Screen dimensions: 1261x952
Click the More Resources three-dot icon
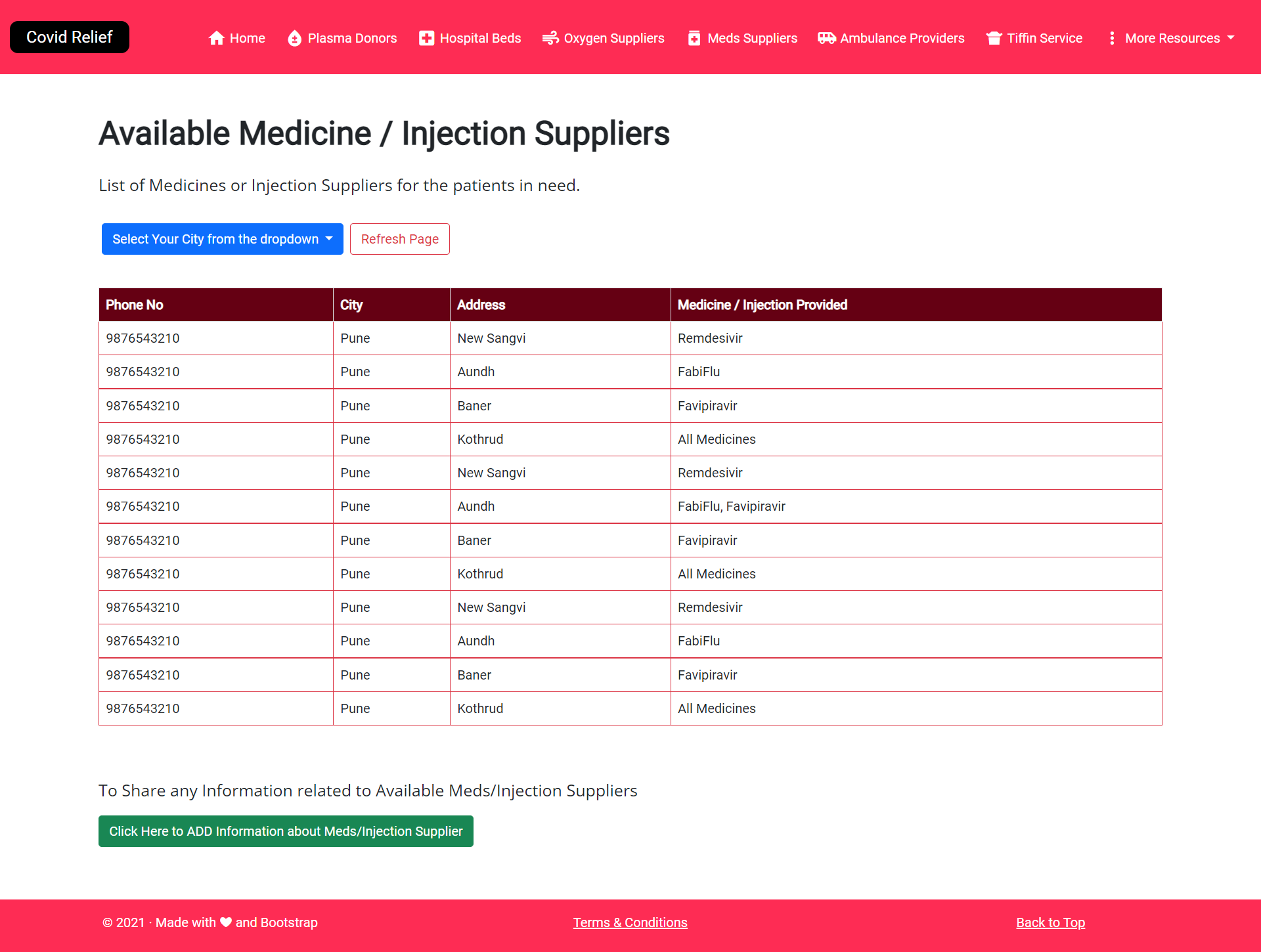click(1112, 38)
